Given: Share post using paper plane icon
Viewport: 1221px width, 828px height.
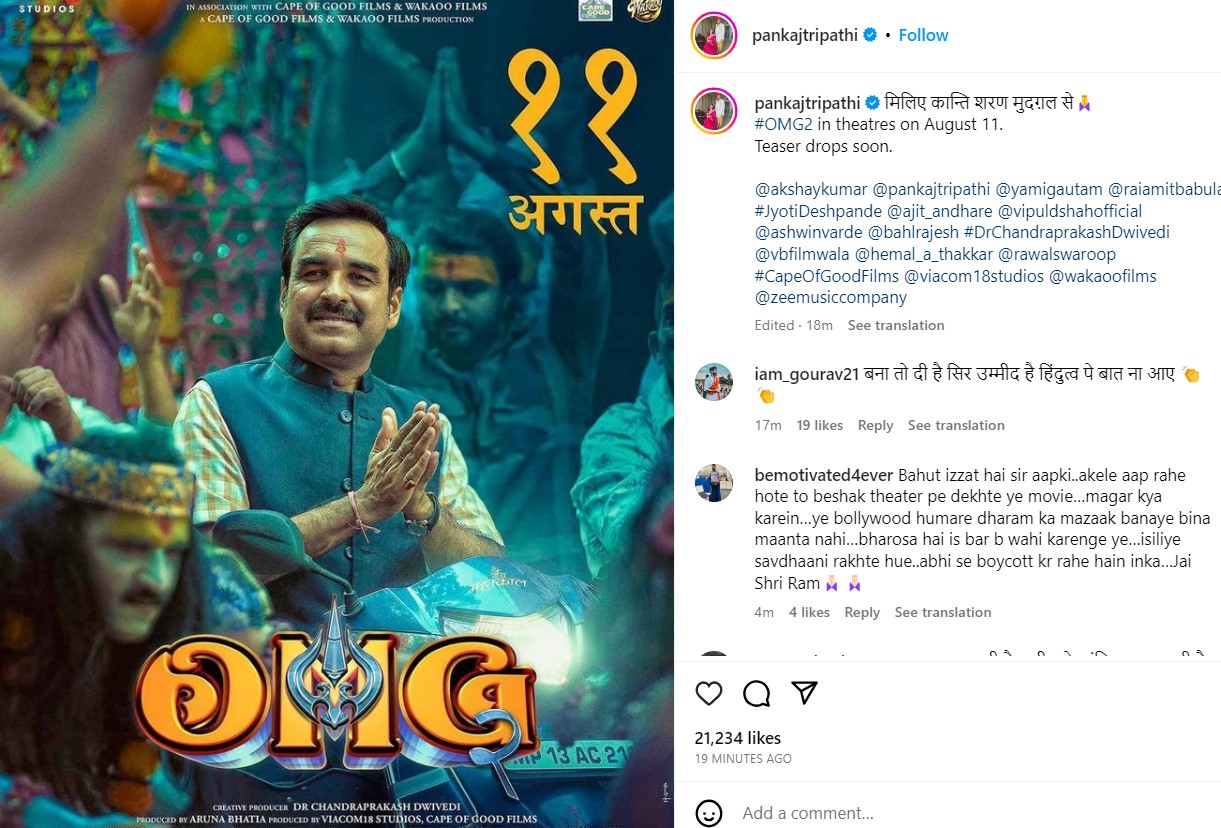Looking at the screenshot, I should pos(805,693).
